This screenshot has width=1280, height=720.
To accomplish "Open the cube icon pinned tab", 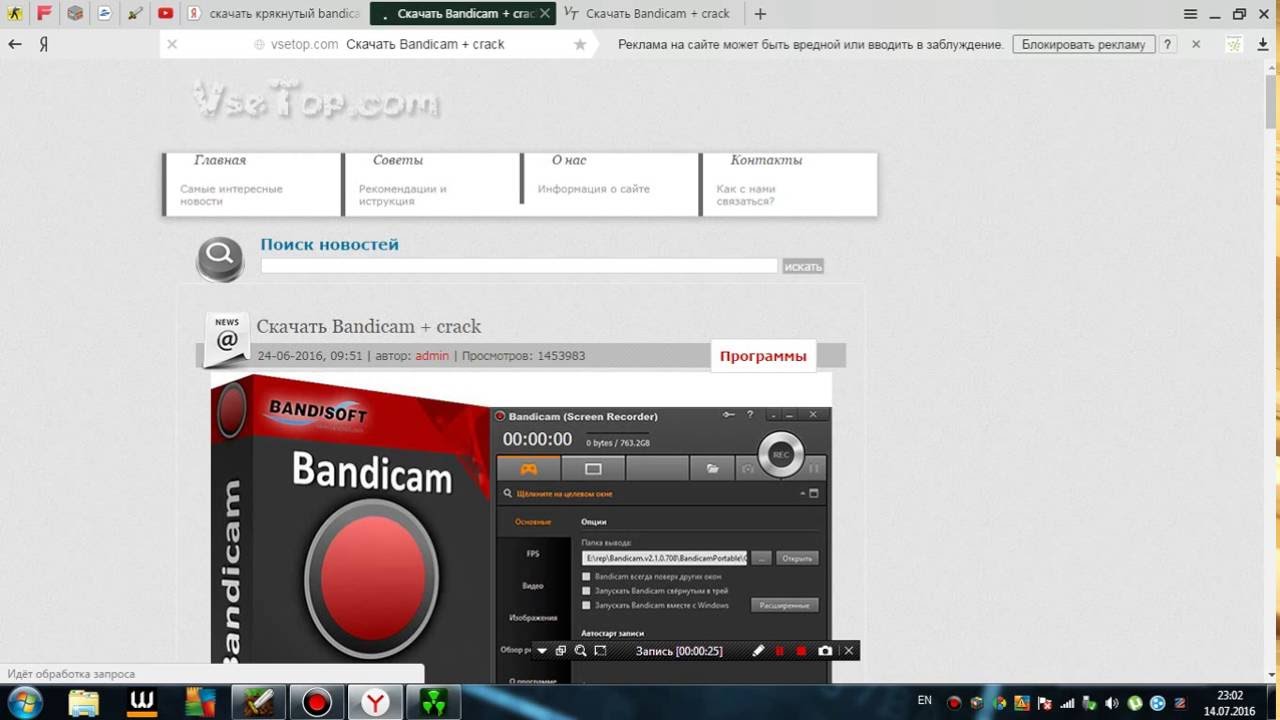I will point(74,14).
